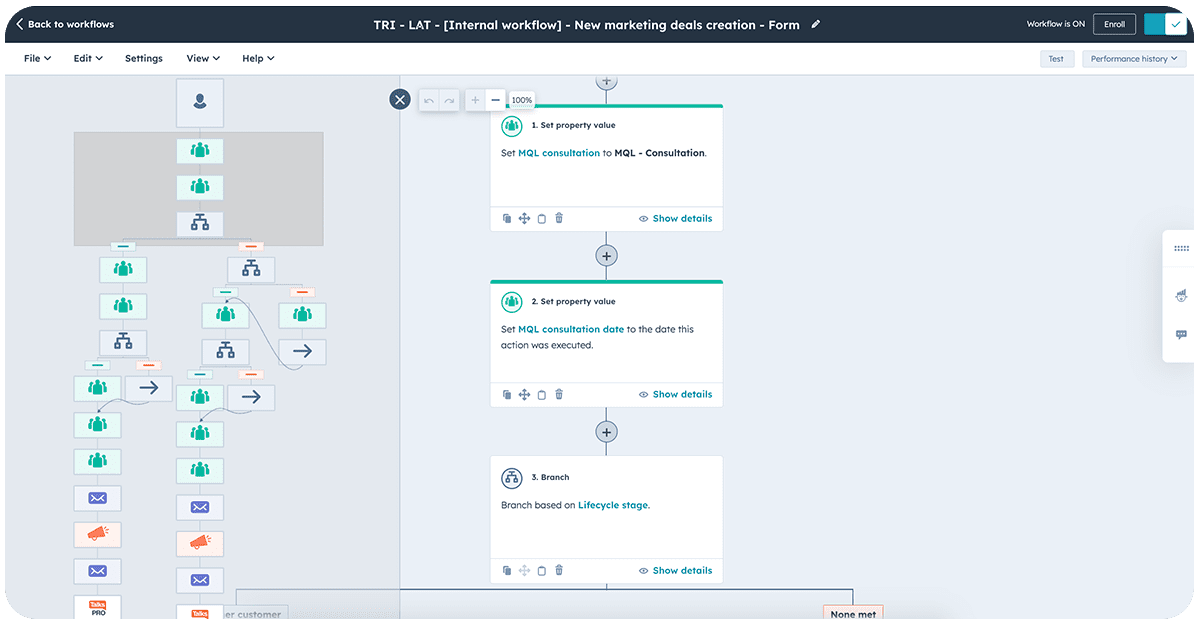Viewport: 1200px width, 625px height.
Task: Close the minimap panel with X button
Action: click(x=400, y=99)
